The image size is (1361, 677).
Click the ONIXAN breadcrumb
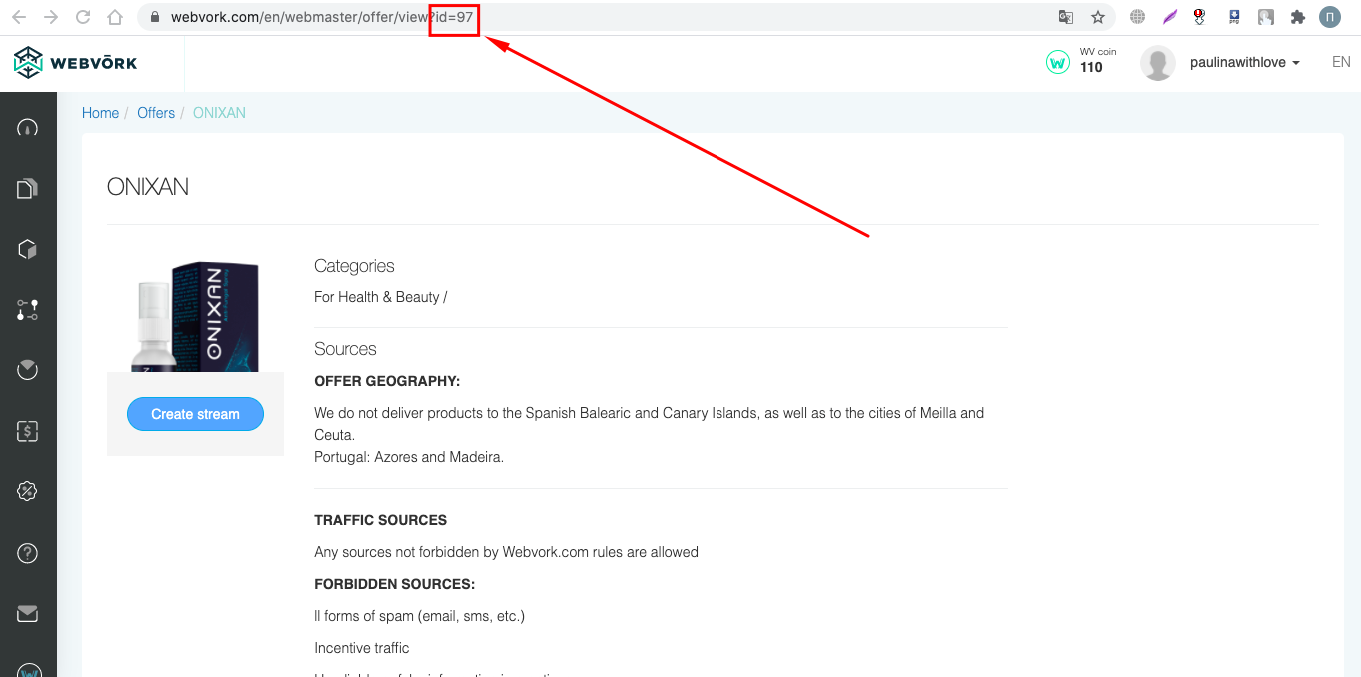219,113
